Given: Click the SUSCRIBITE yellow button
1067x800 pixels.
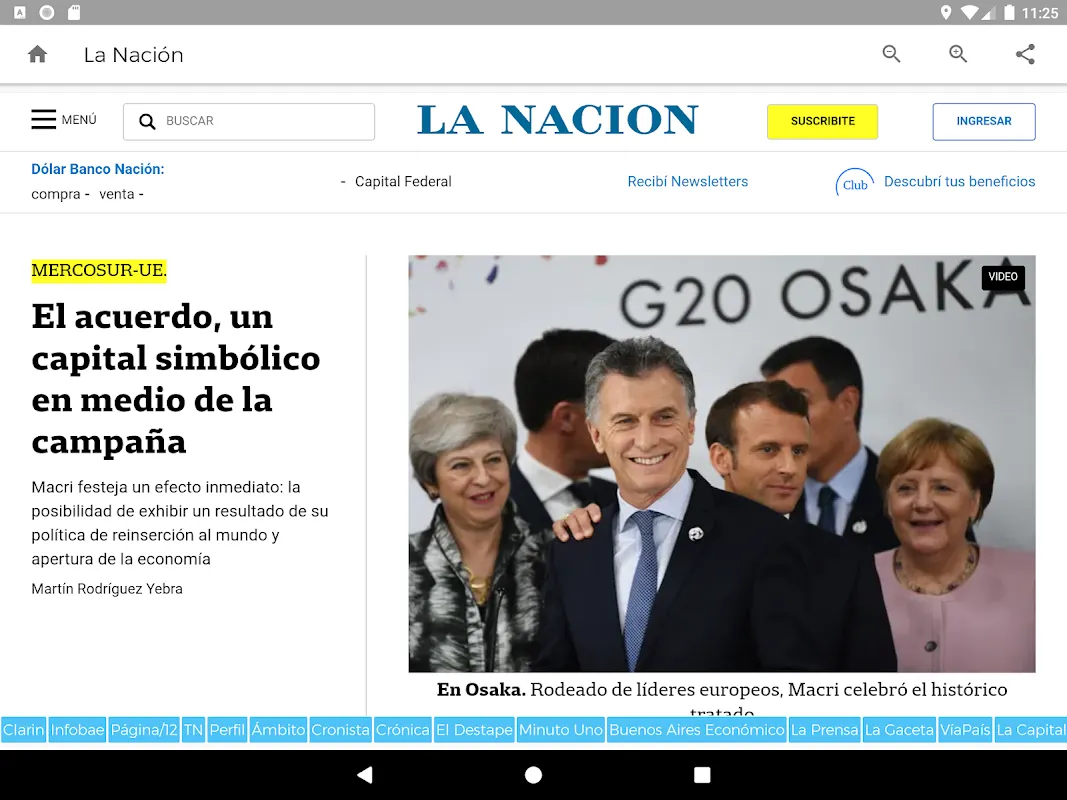Looking at the screenshot, I should [822, 121].
